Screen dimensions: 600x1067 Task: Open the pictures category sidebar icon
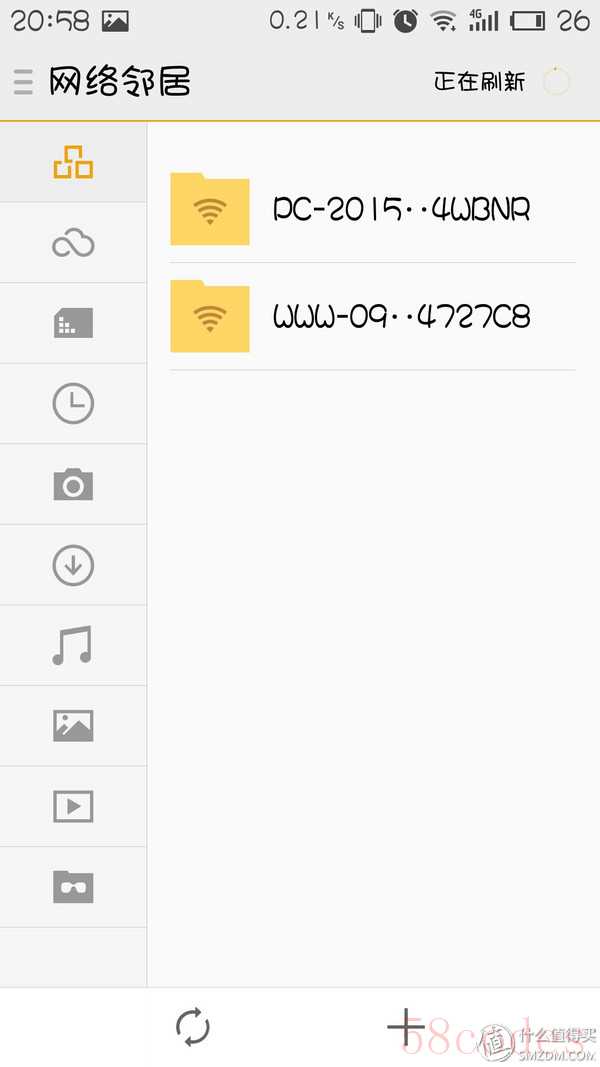73,725
